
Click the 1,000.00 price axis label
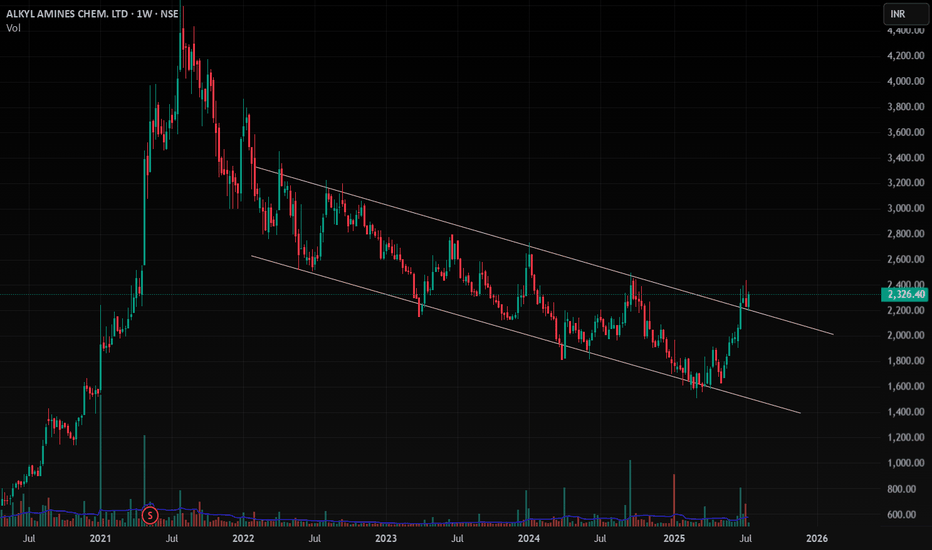tap(906, 463)
